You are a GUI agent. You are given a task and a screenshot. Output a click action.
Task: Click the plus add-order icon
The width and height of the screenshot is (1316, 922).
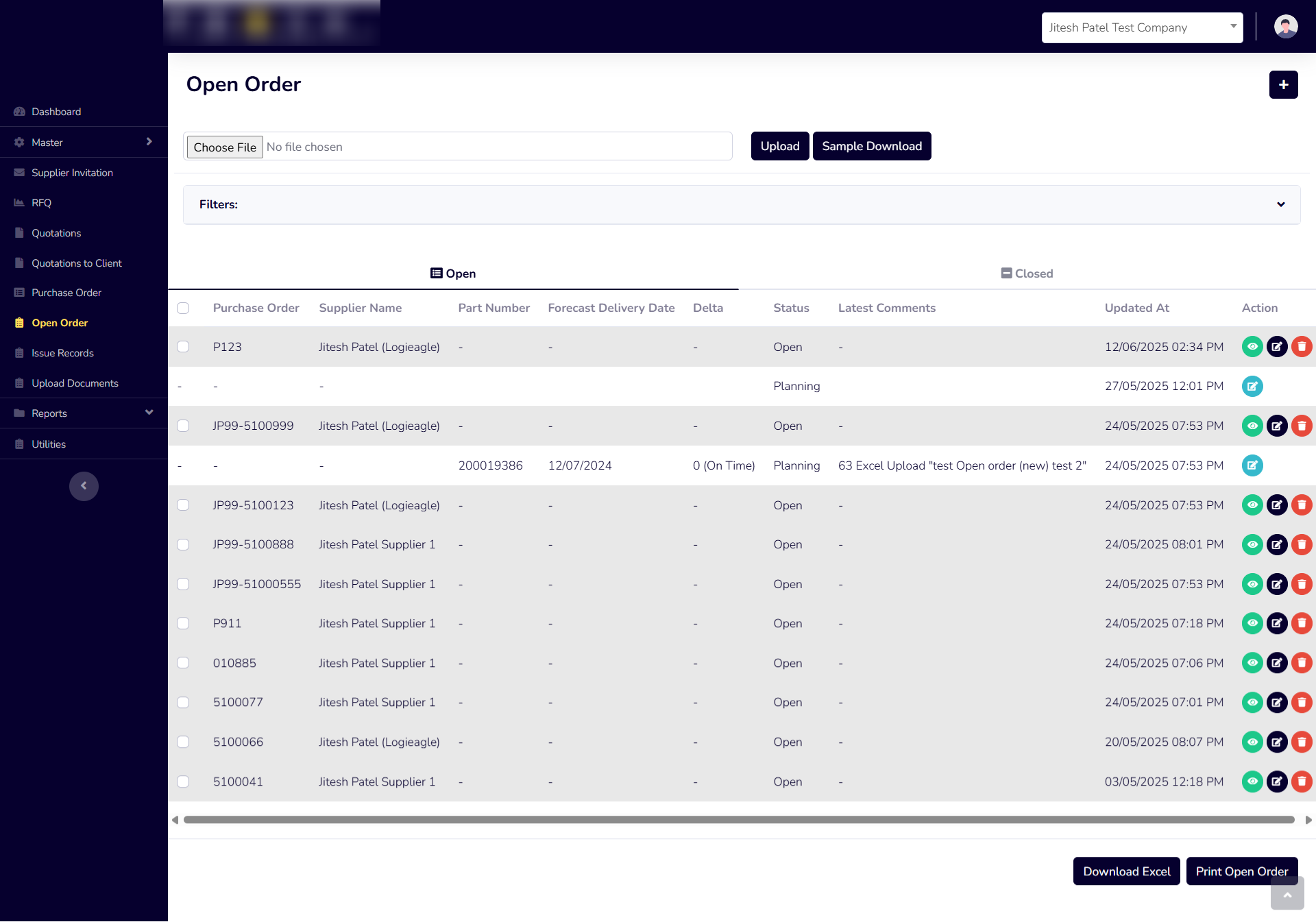click(1283, 84)
